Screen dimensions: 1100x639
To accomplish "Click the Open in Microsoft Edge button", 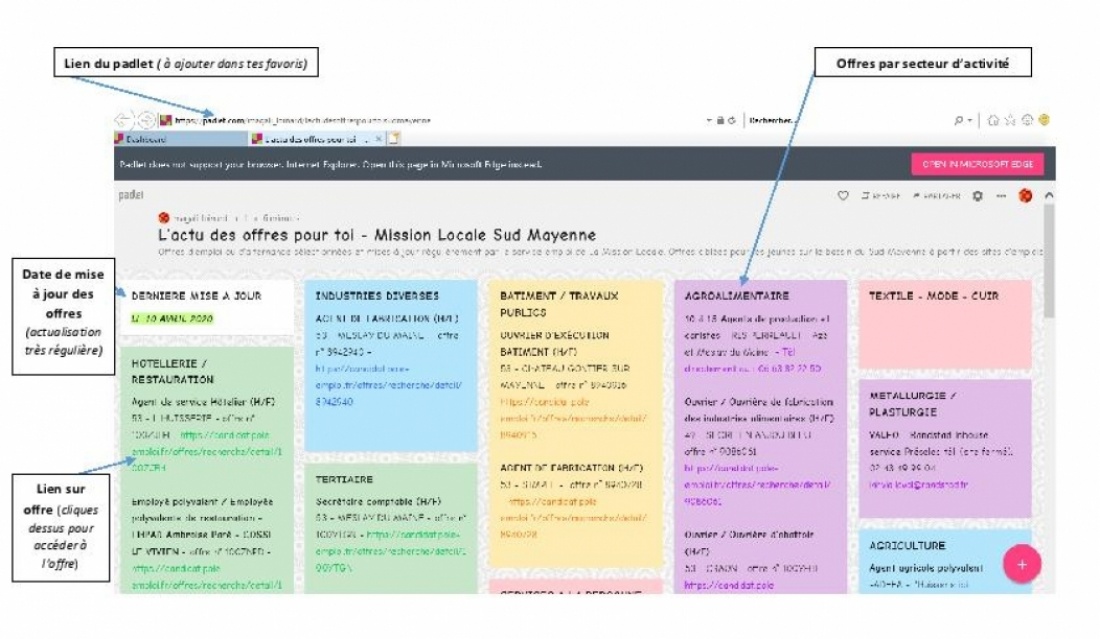I will pyautogui.click(x=977, y=164).
